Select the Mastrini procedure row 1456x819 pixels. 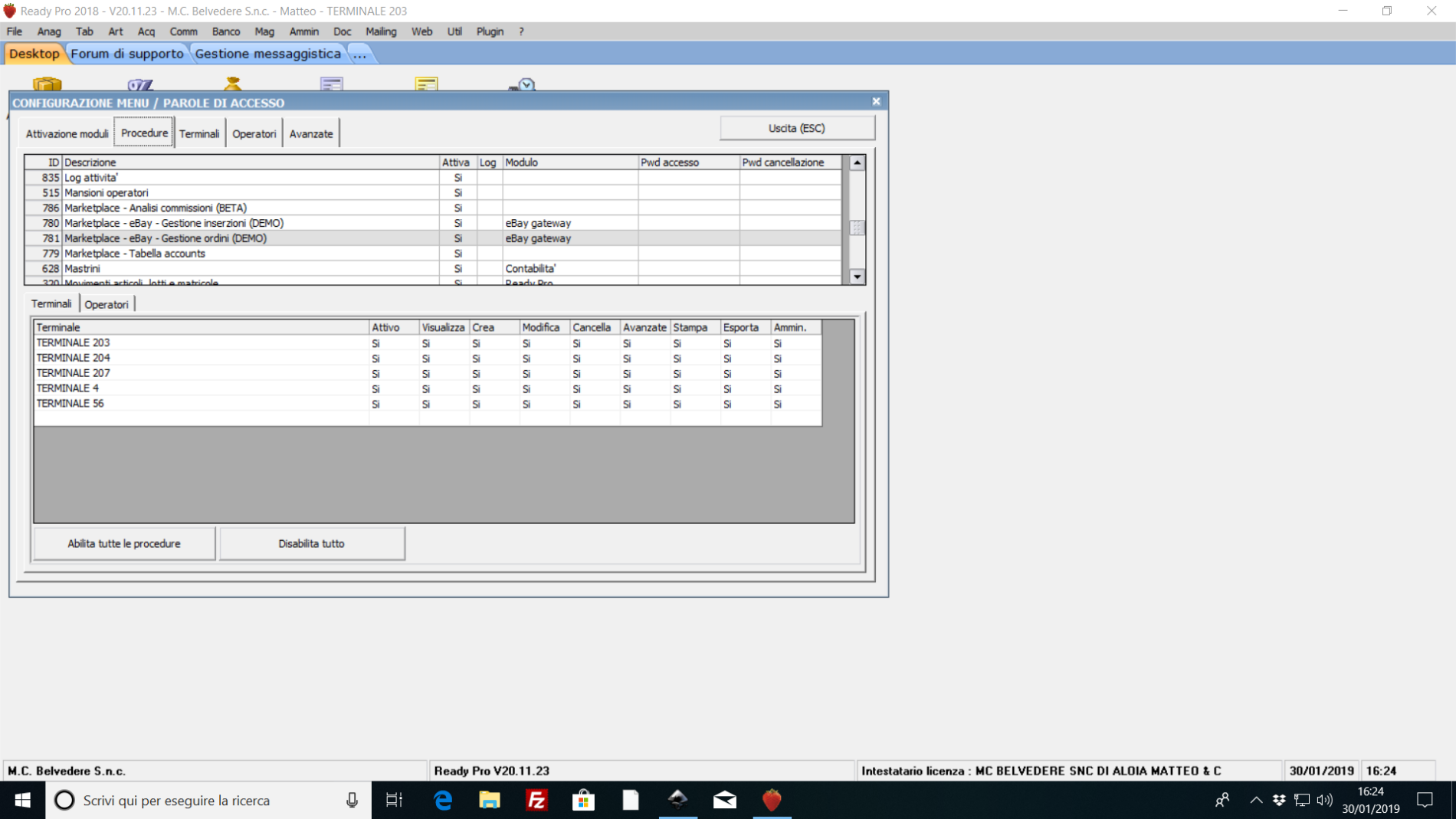433,269
